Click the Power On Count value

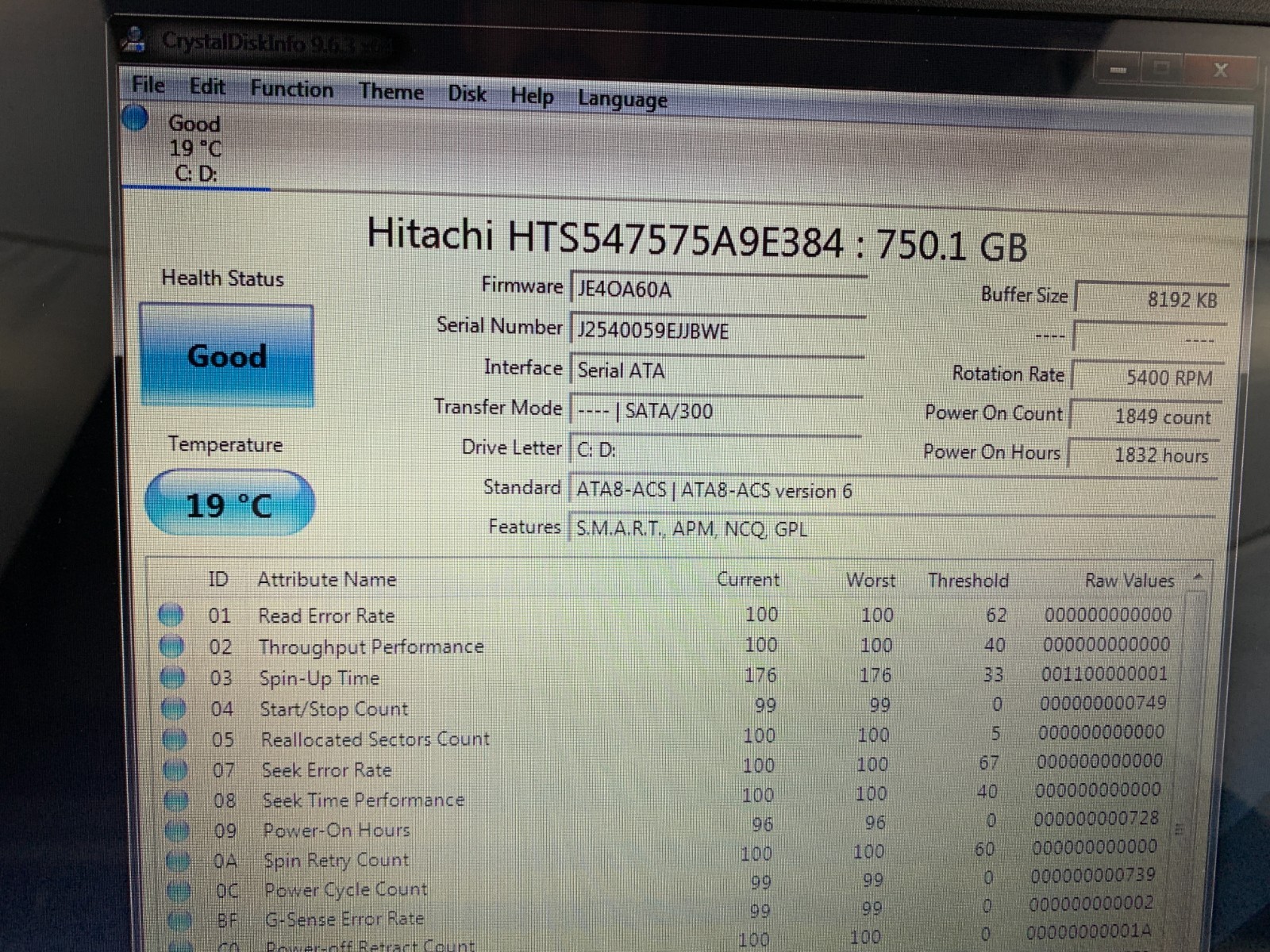pos(1145,416)
